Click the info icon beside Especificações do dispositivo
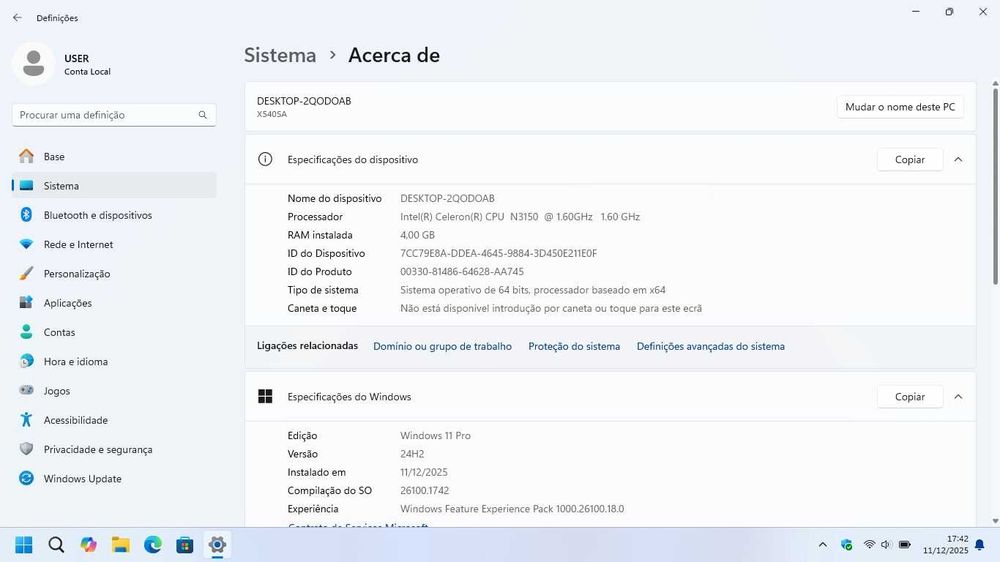This screenshot has height=562, width=1000. (265, 159)
